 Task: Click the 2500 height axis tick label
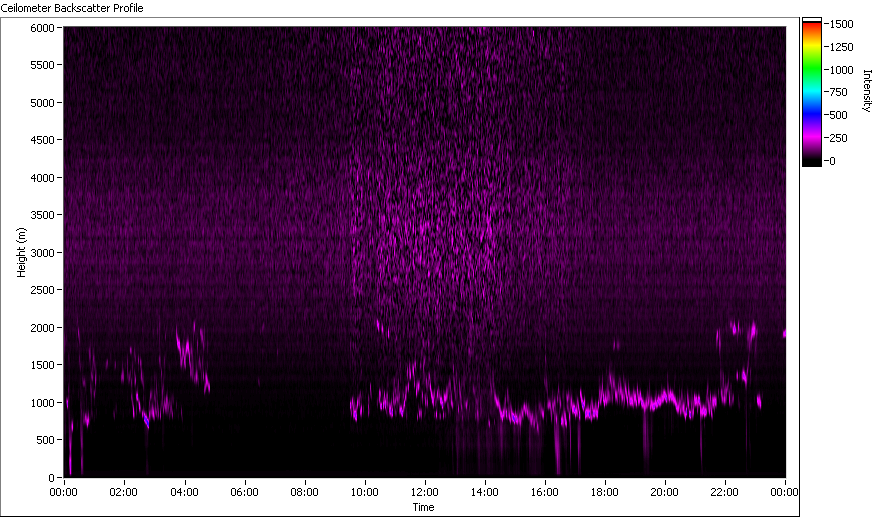pos(42,290)
